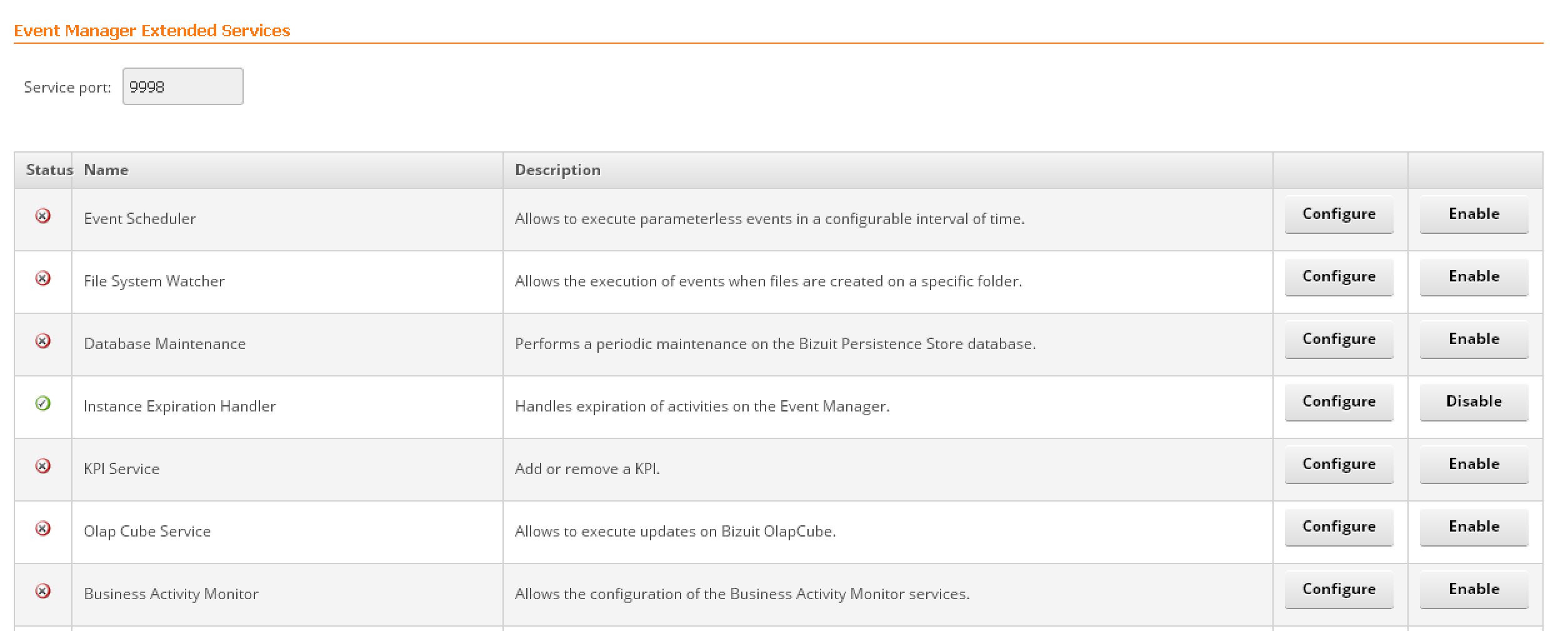Click the 'Allows to execute updates on Bizuit OlapCube' description

tap(676, 532)
